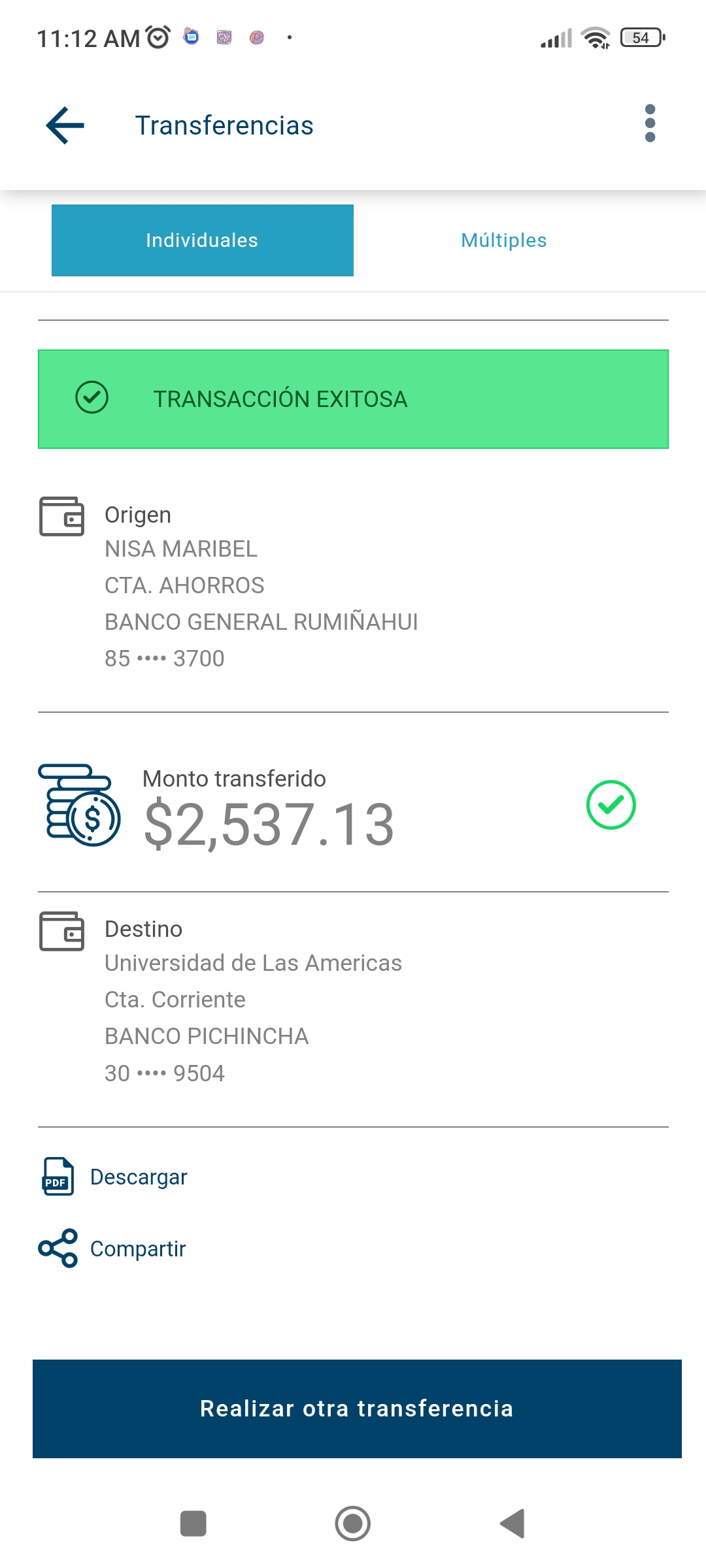Image resolution: width=706 pixels, height=1568 pixels.
Task: Tap the Compartir link
Action: (138, 1249)
